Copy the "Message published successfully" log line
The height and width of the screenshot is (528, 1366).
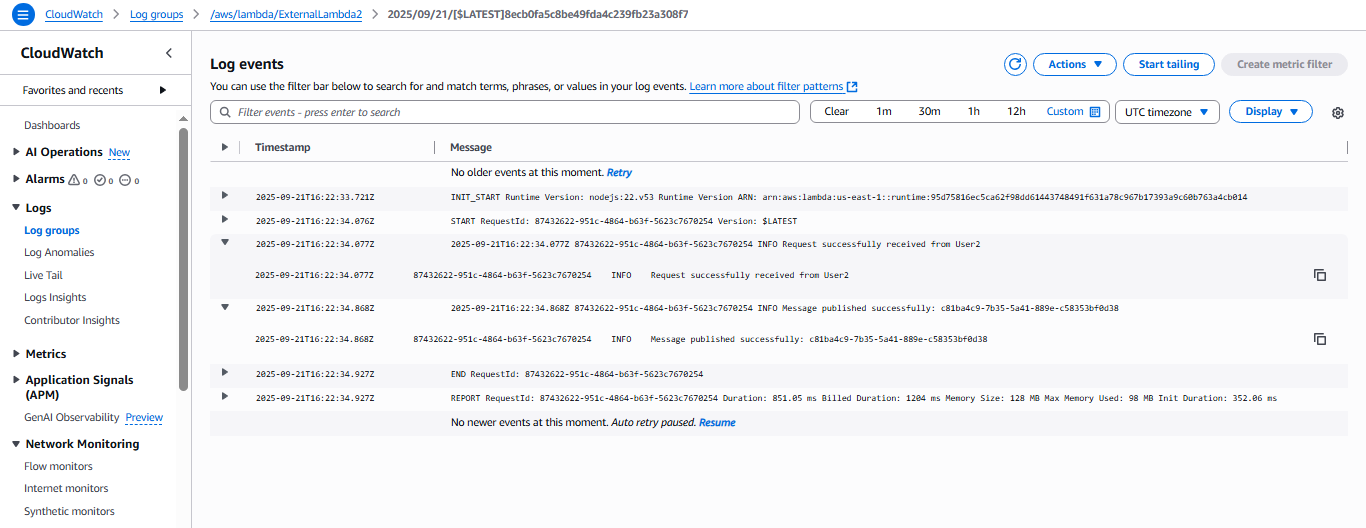pyautogui.click(x=1320, y=339)
